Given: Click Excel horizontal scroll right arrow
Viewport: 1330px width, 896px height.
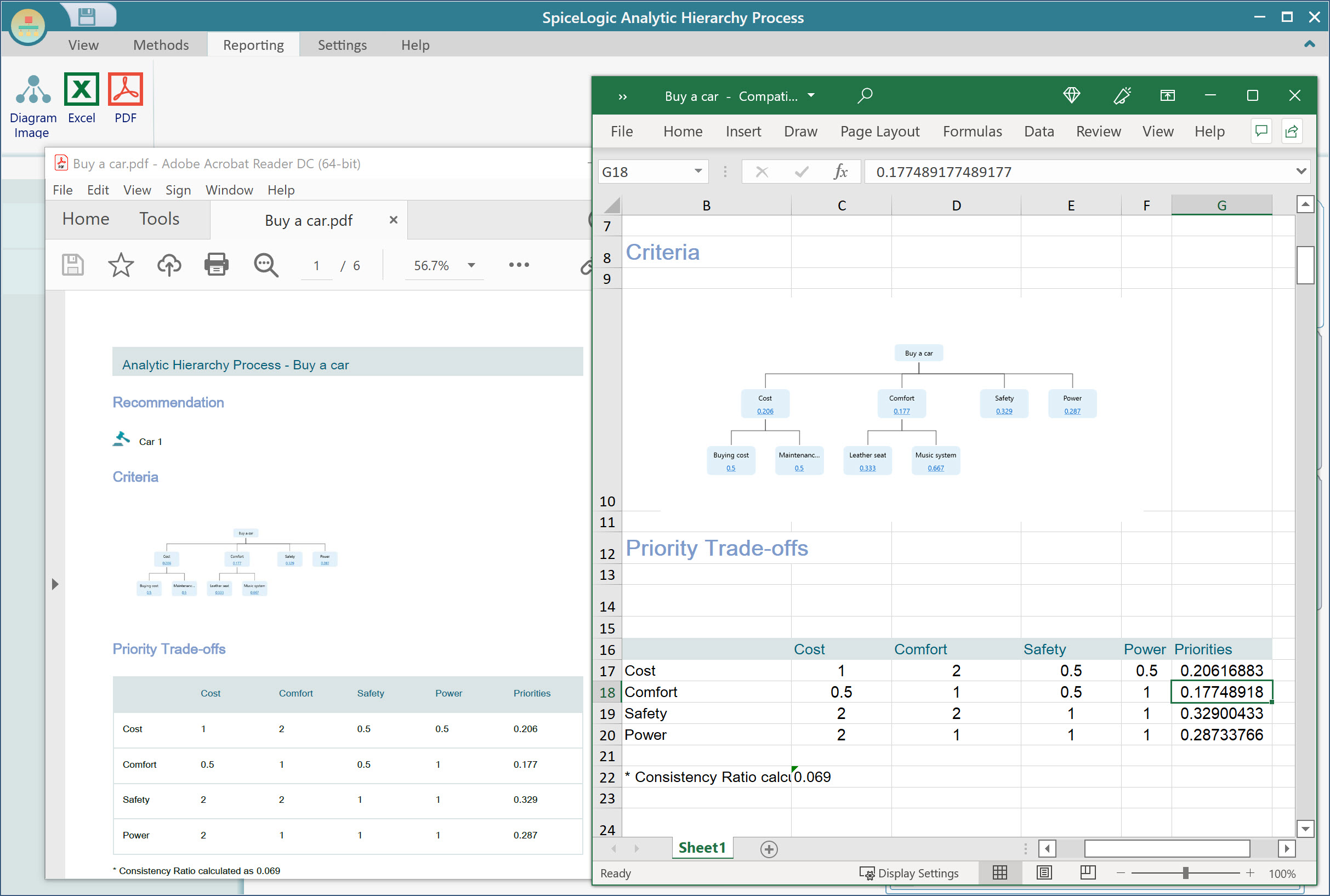Looking at the screenshot, I should coord(1287,848).
